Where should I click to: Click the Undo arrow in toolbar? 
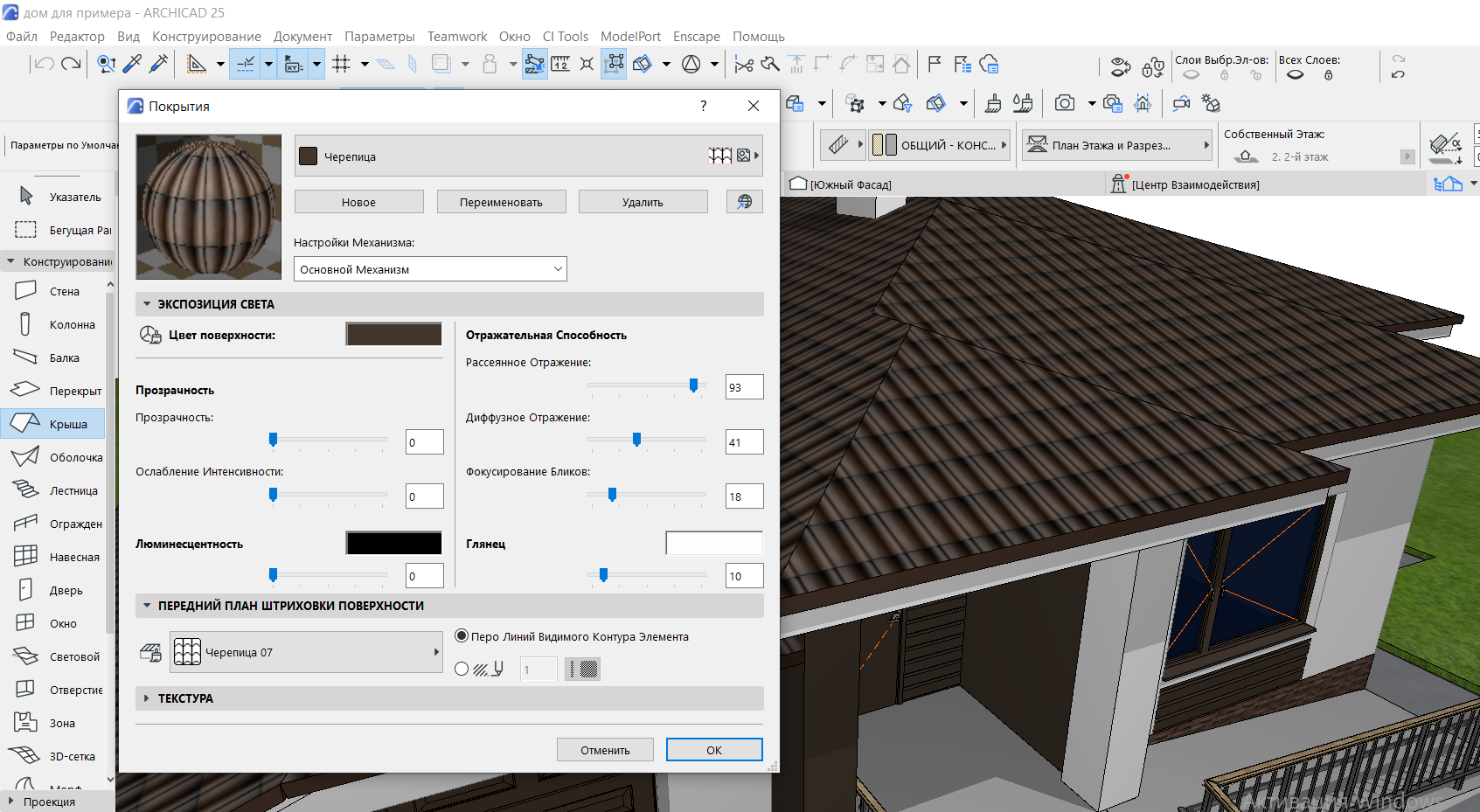tap(44, 64)
